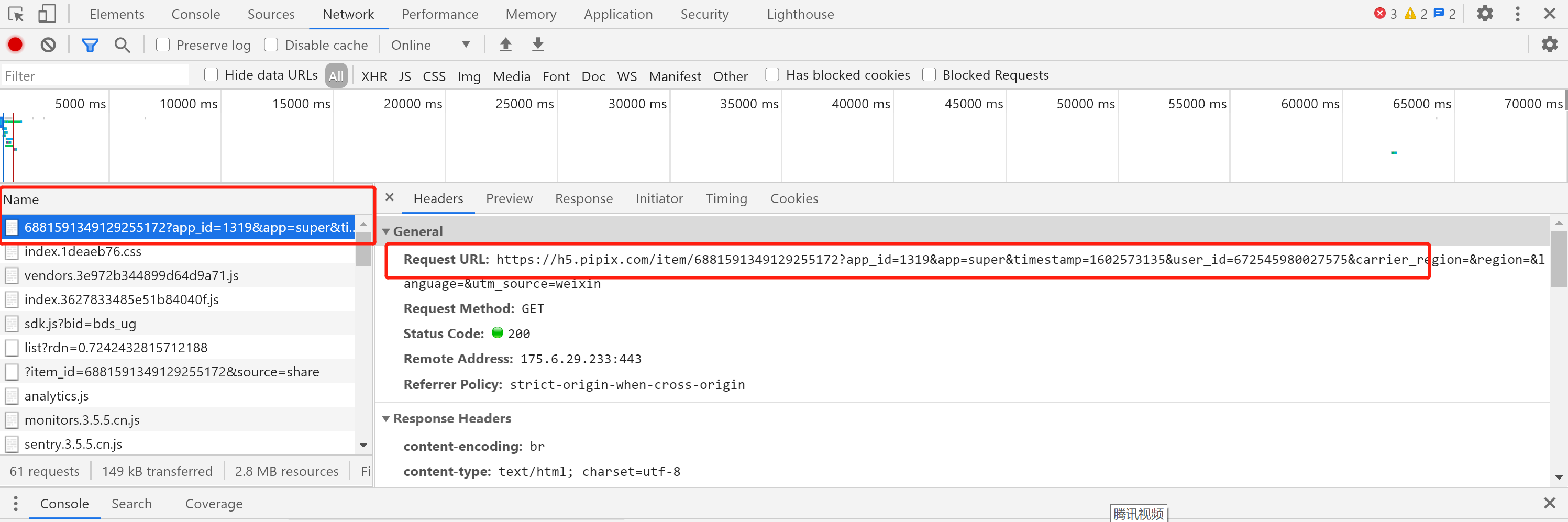Image resolution: width=1568 pixels, height=522 pixels.
Task: Open the drawer Coverage tab
Action: click(x=214, y=504)
